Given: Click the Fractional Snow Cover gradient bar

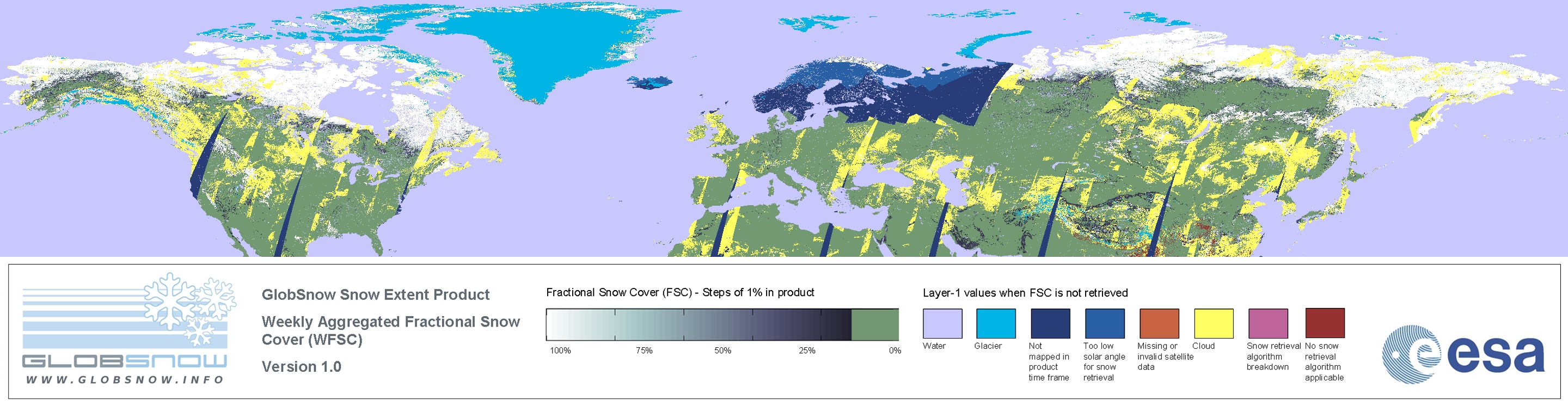Looking at the screenshot, I should click(x=722, y=324).
